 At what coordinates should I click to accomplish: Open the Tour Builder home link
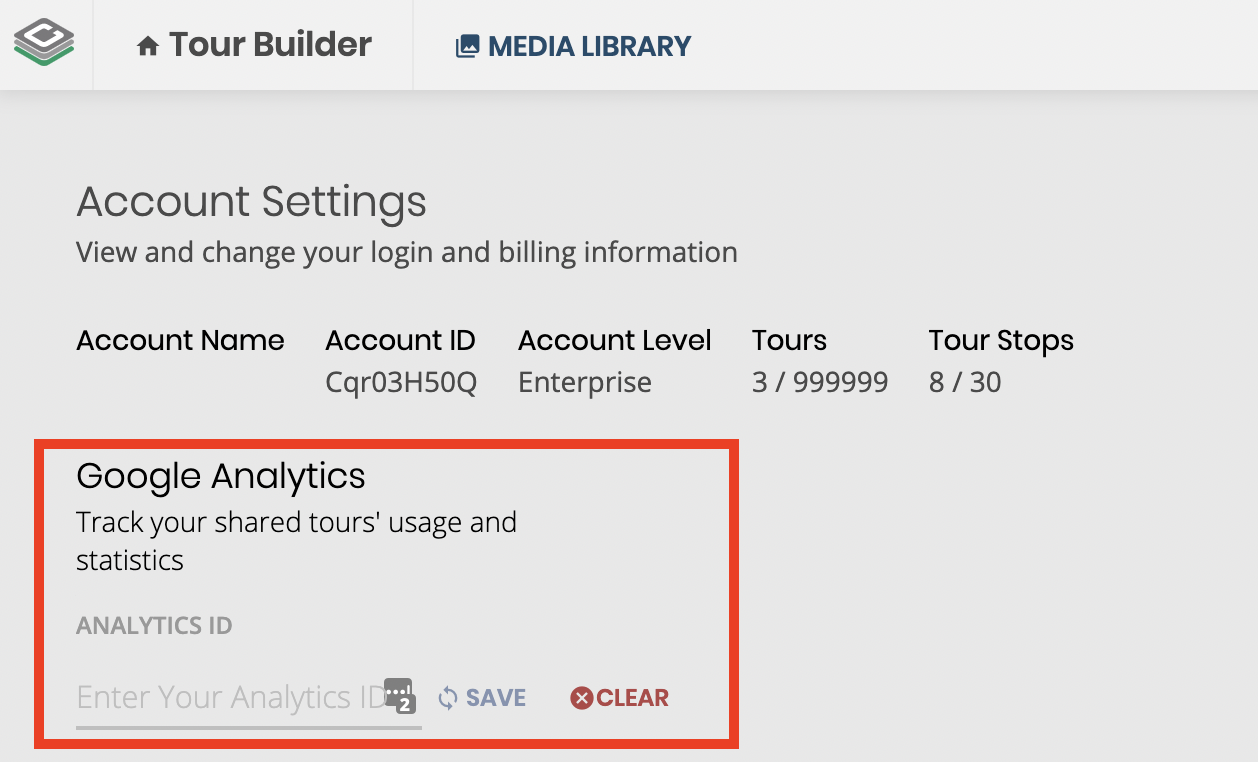click(x=254, y=45)
